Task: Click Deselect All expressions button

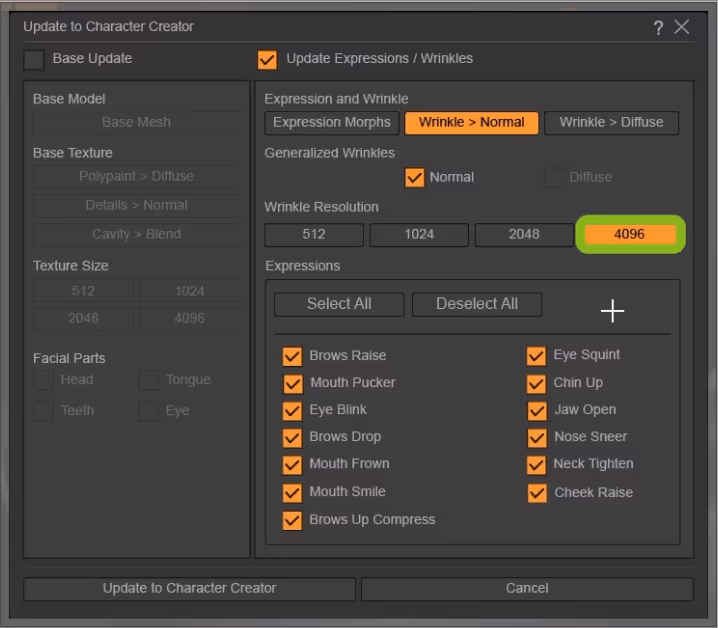Action: [x=477, y=304]
